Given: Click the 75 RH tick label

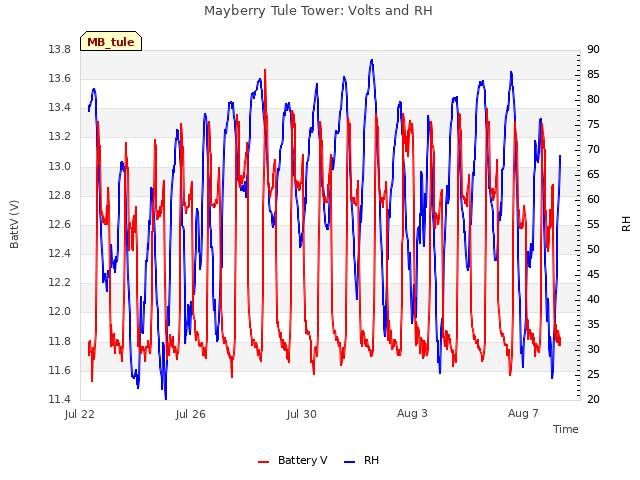Looking at the screenshot, I should (x=593, y=124).
